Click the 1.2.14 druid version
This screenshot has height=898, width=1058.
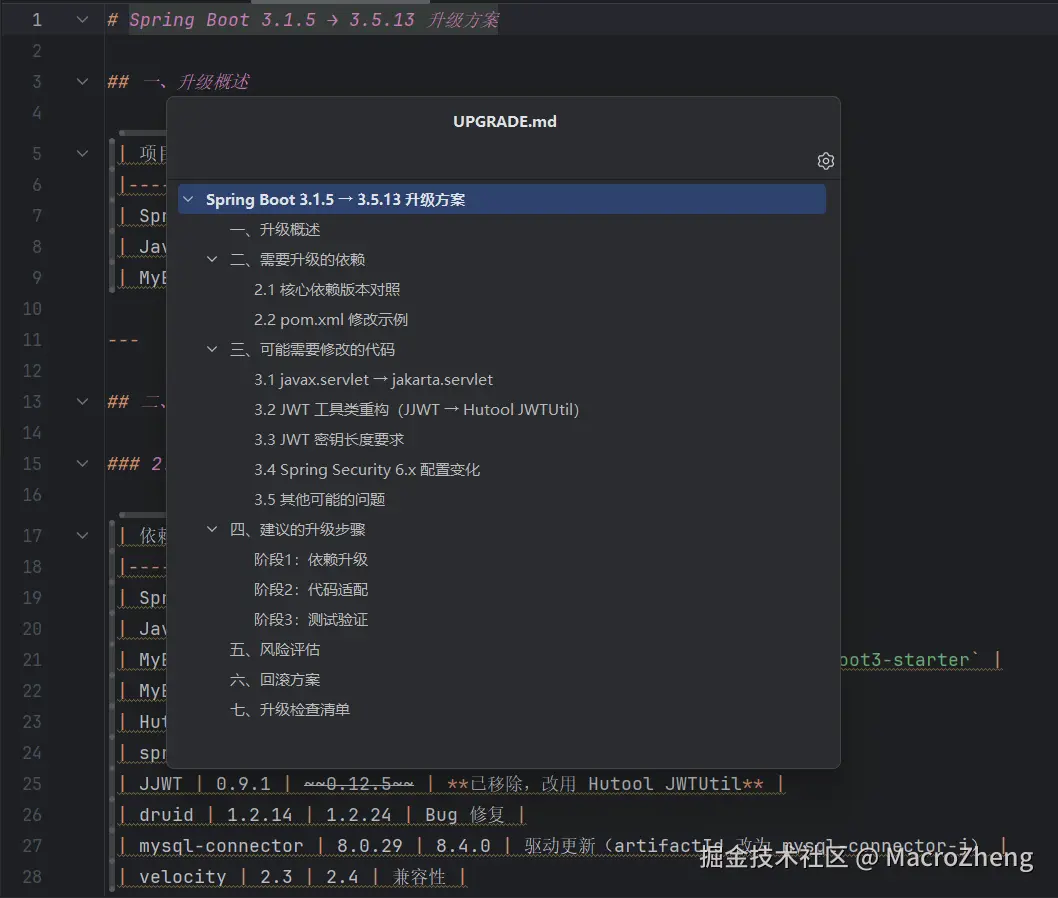pyautogui.click(x=260, y=814)
